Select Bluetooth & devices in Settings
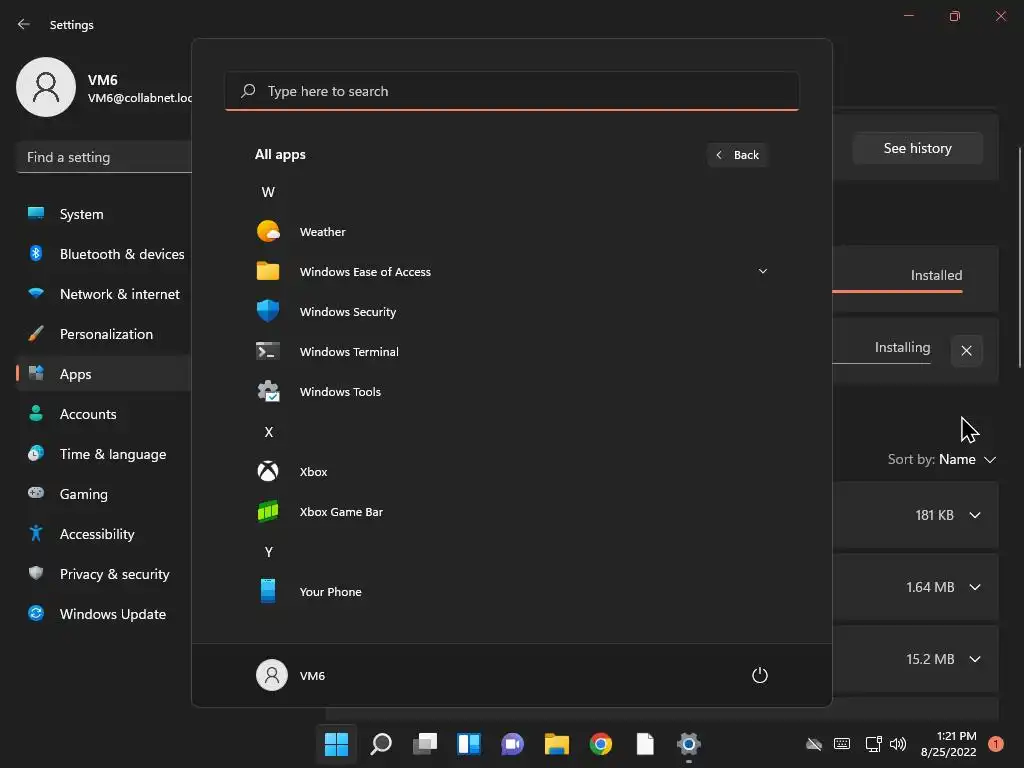This screenshot has height=768, width=1024. [x=104, y=254]
